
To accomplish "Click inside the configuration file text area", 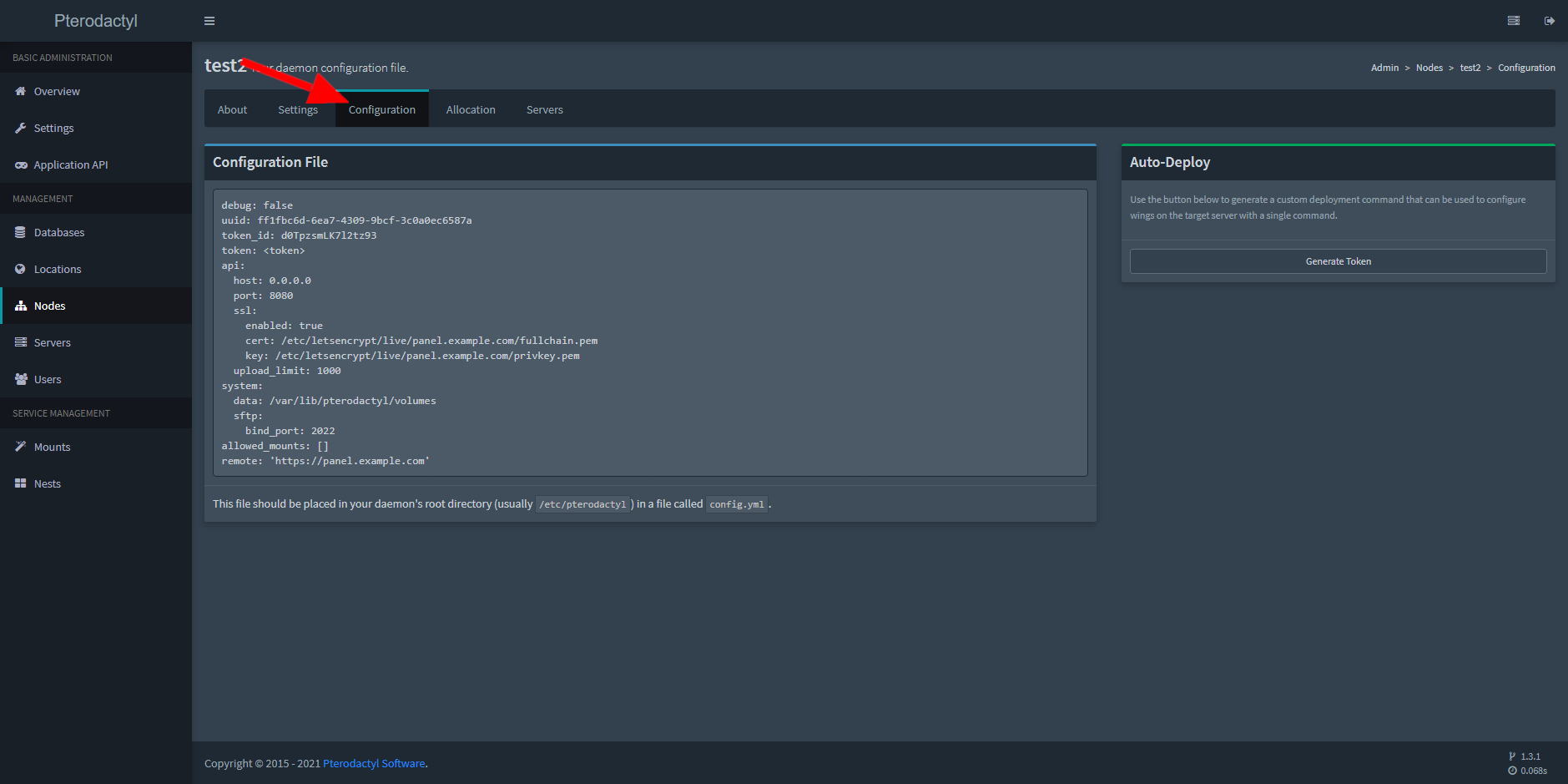I will pyautogui.click(x=649, y=332).
